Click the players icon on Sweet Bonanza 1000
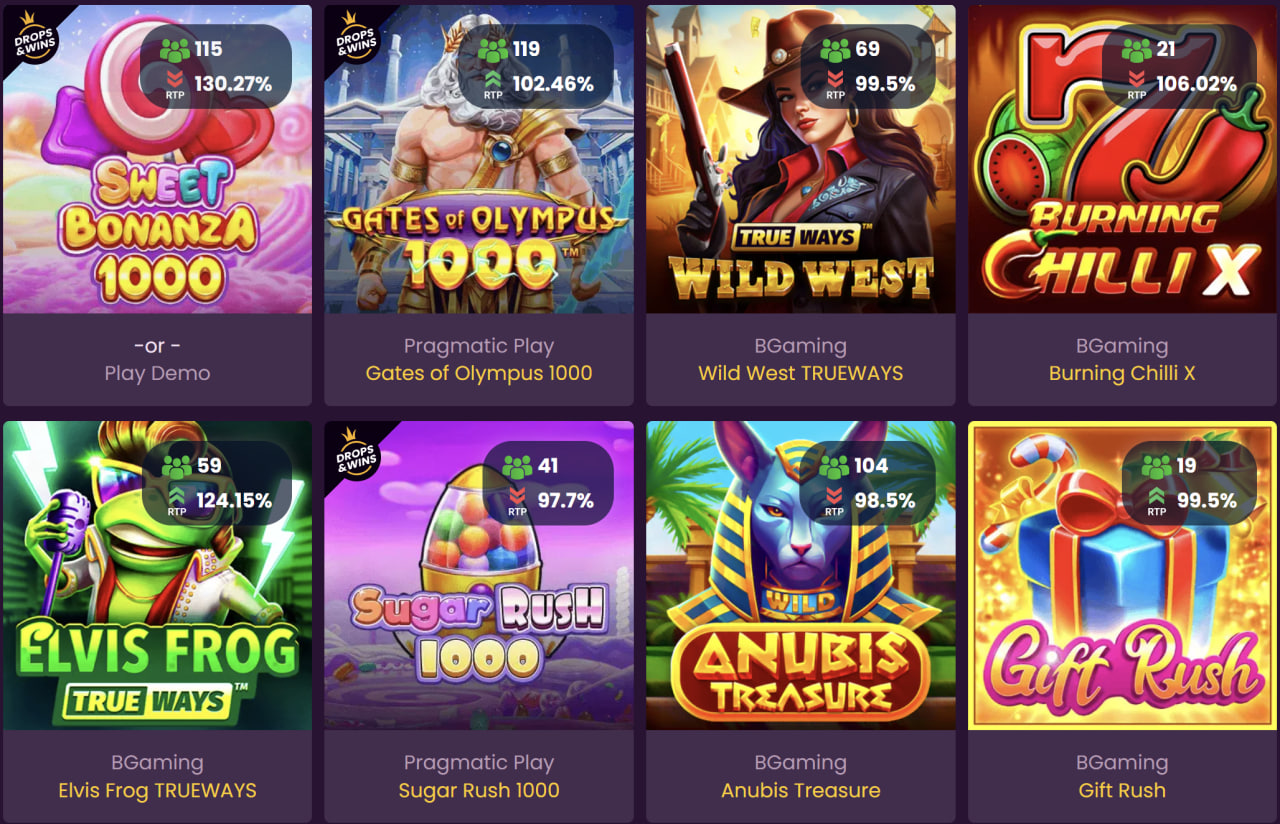Image resolution: width=1280 pixels, height=824 pixels. (173, 50)
